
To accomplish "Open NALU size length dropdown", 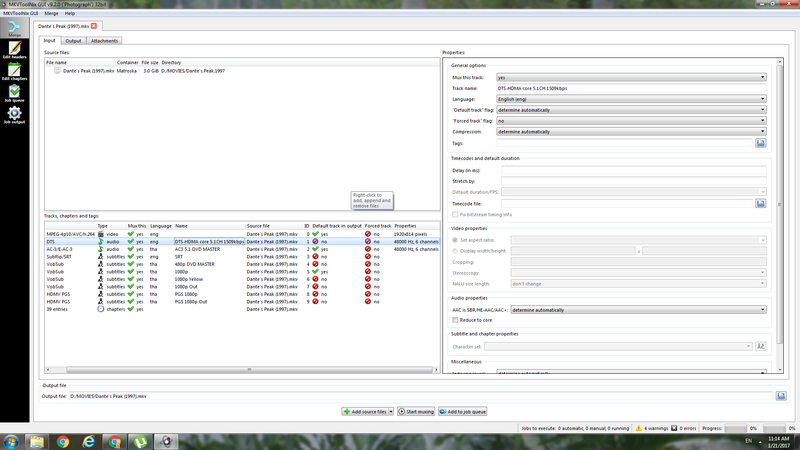I will click(638, 283).
